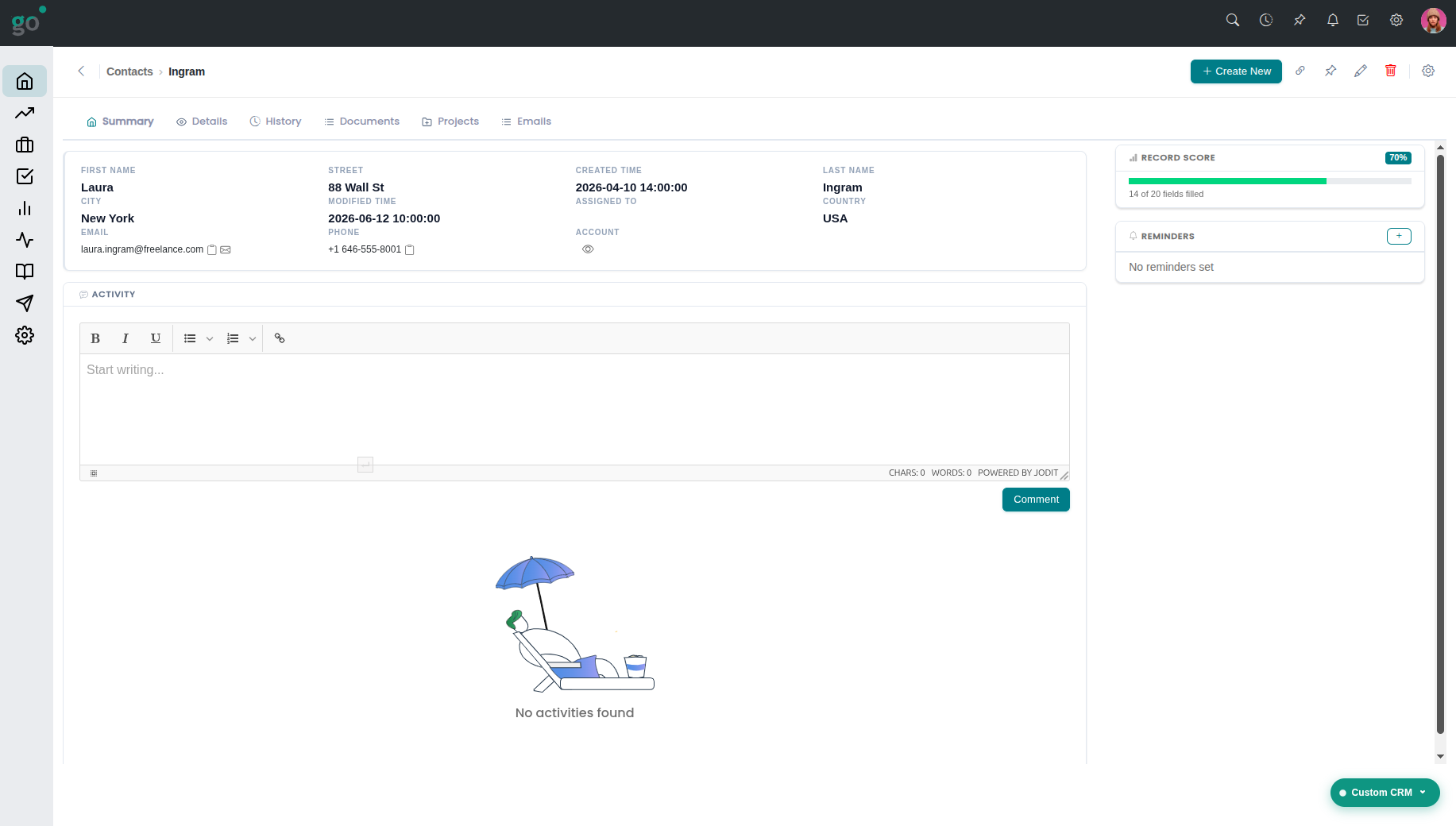
Task: Open the notifications bell
Action: tap(1333, 20)
